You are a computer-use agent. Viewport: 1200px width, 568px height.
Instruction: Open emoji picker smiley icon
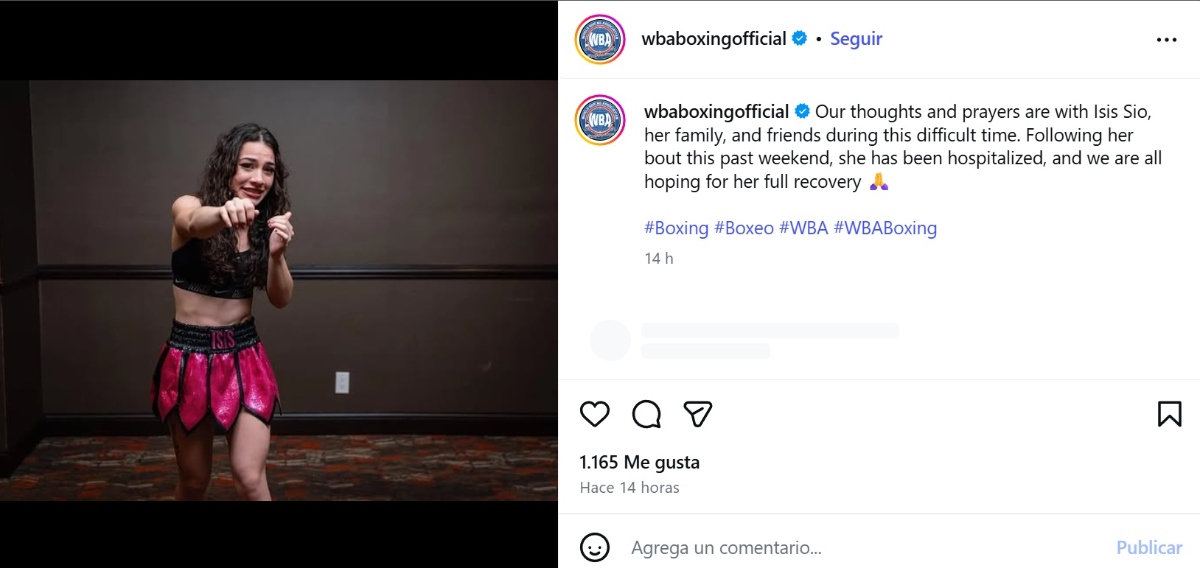coord(595,547)
